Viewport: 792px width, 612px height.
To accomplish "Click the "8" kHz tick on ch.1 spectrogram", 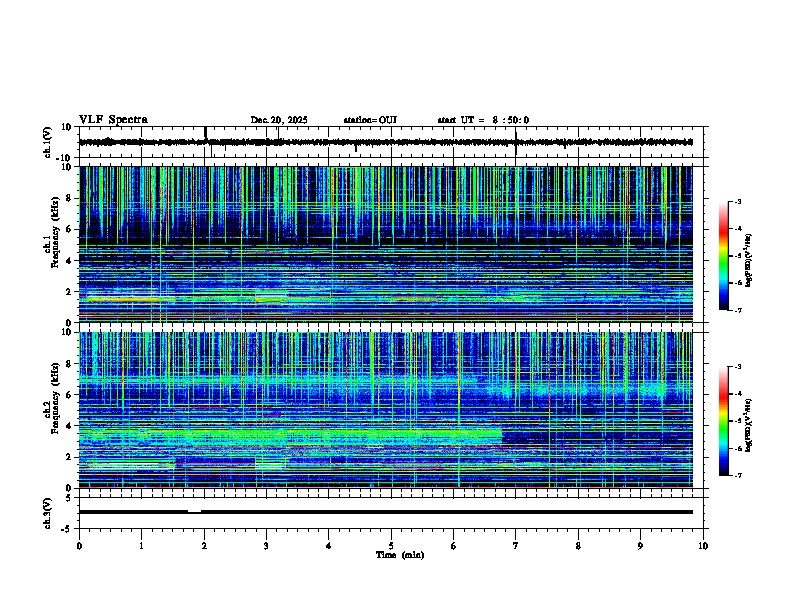I will pos(70,198).
